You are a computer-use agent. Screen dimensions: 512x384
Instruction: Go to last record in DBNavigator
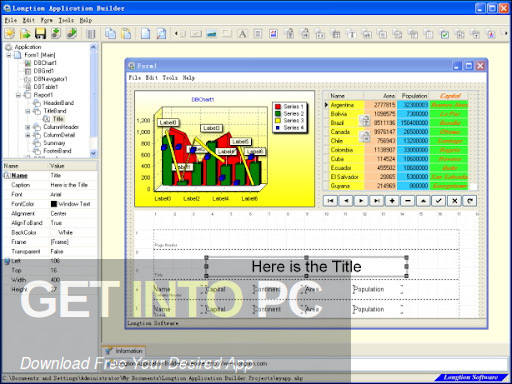(x=377, y=201)
